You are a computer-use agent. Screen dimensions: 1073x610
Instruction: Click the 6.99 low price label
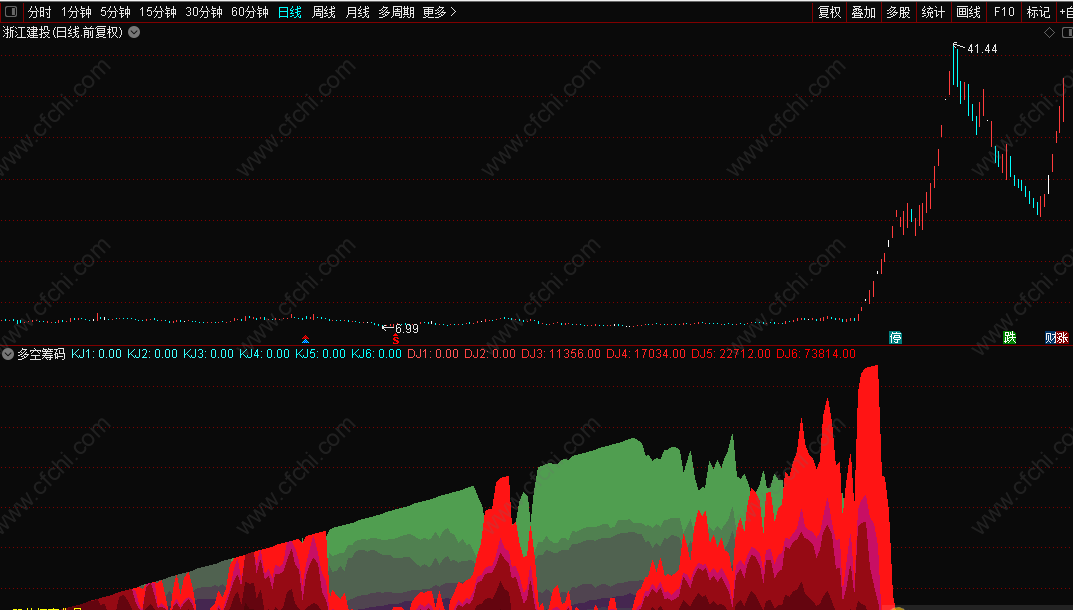click(406, 329)
